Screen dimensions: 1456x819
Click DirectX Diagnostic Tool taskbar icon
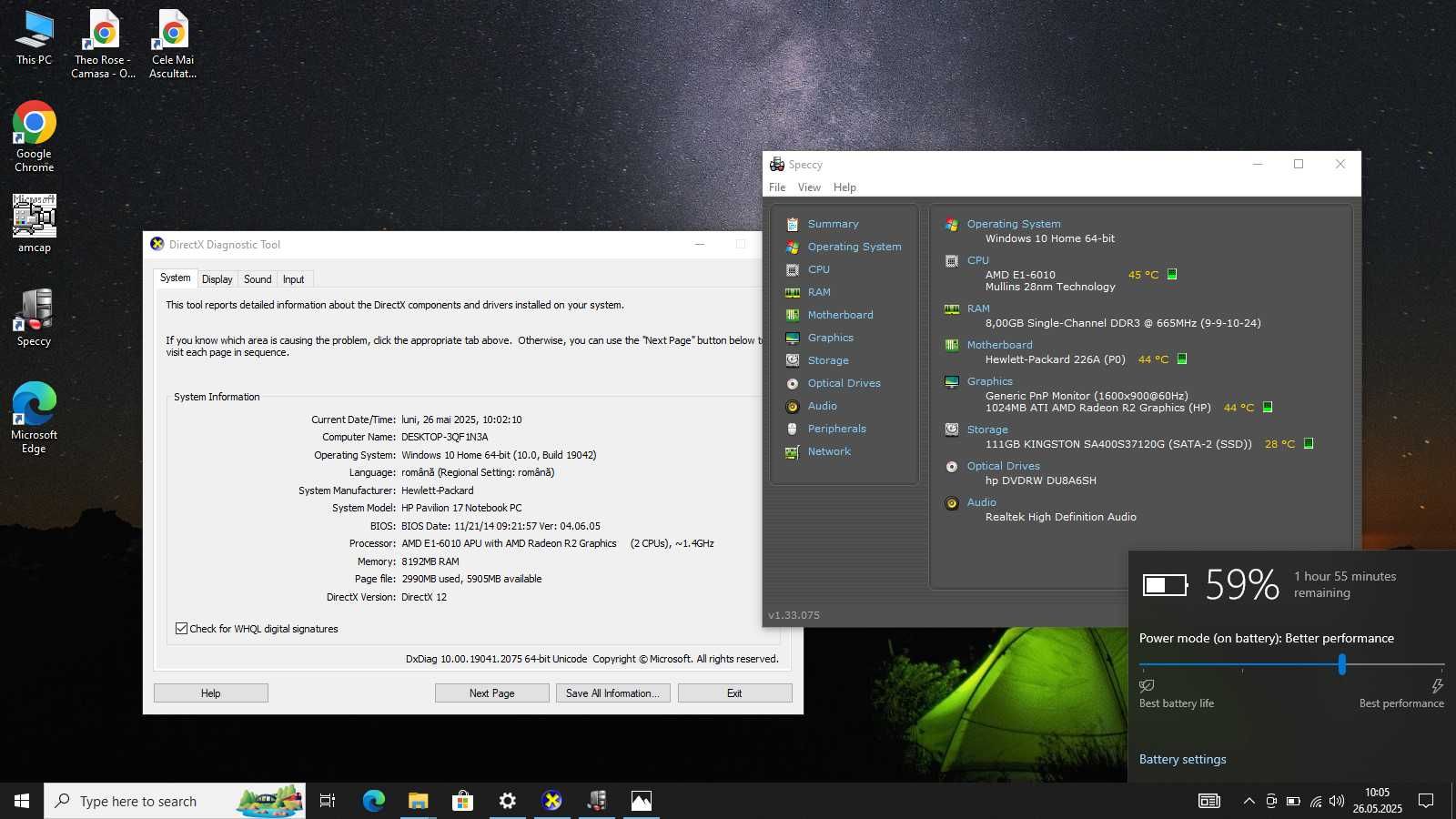pyautogui.click(x=551, y=801)
